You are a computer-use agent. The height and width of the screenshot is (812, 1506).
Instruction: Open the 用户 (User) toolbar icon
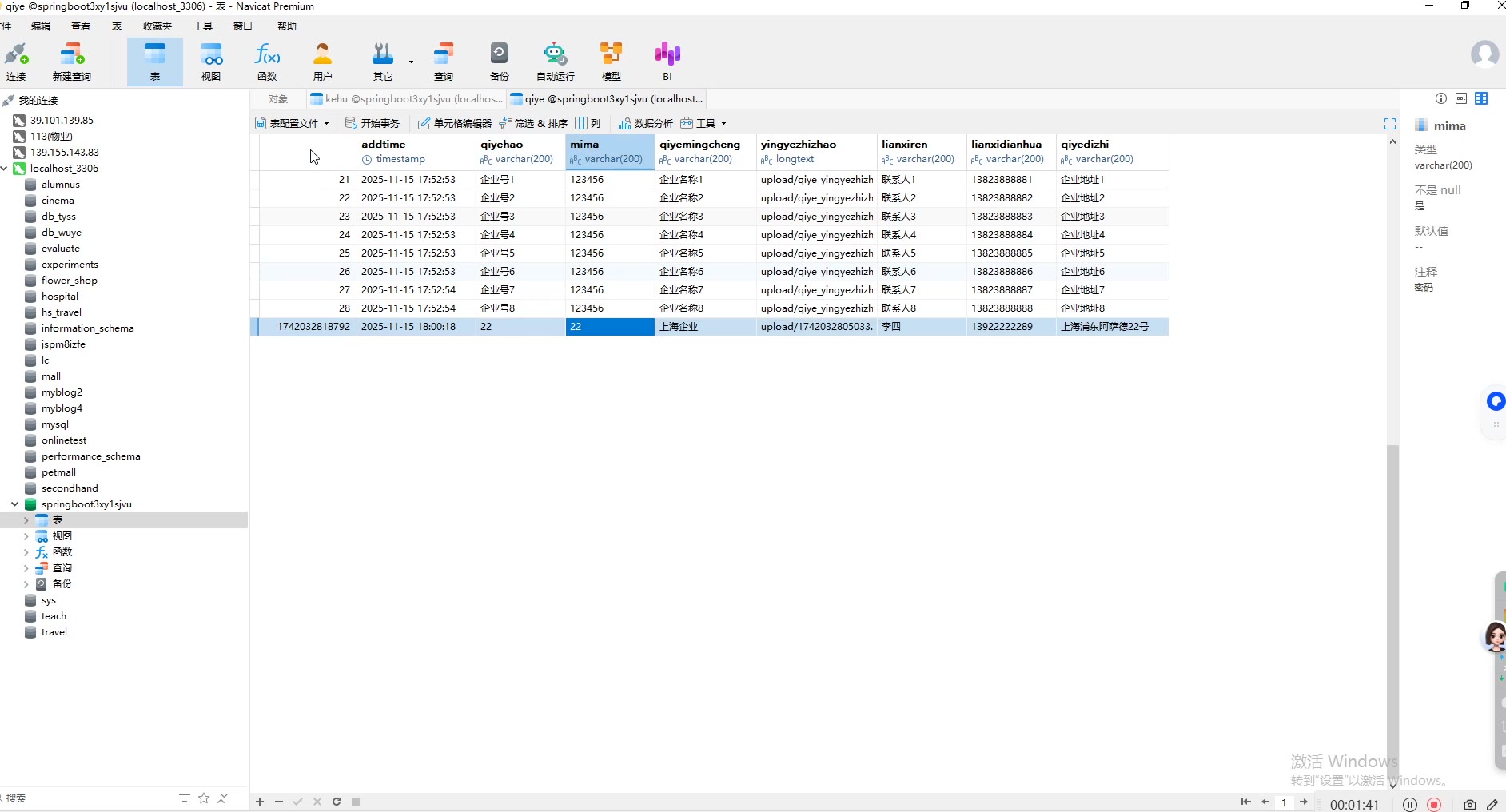(323, 62)
